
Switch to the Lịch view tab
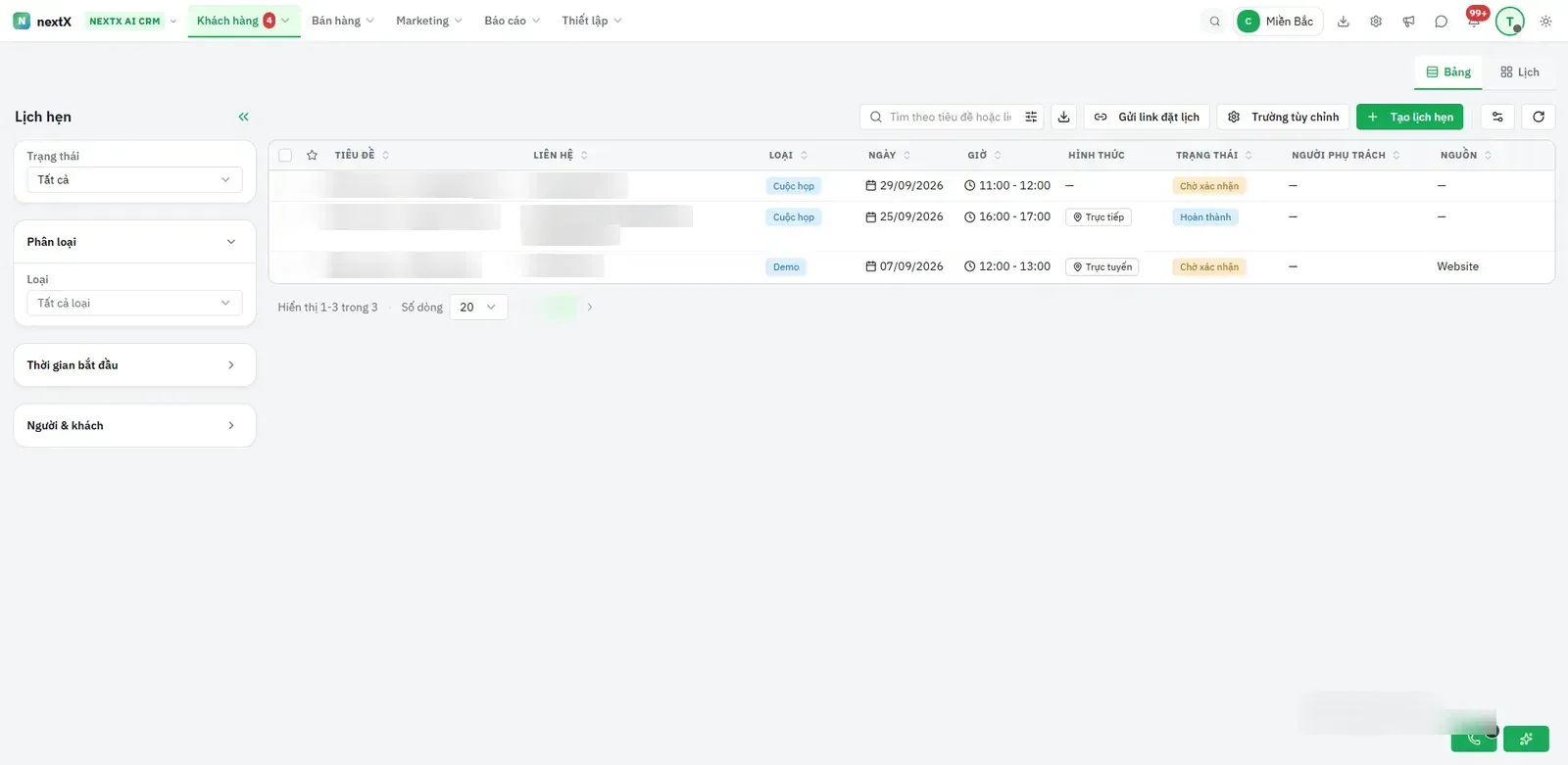[1520, 72]
